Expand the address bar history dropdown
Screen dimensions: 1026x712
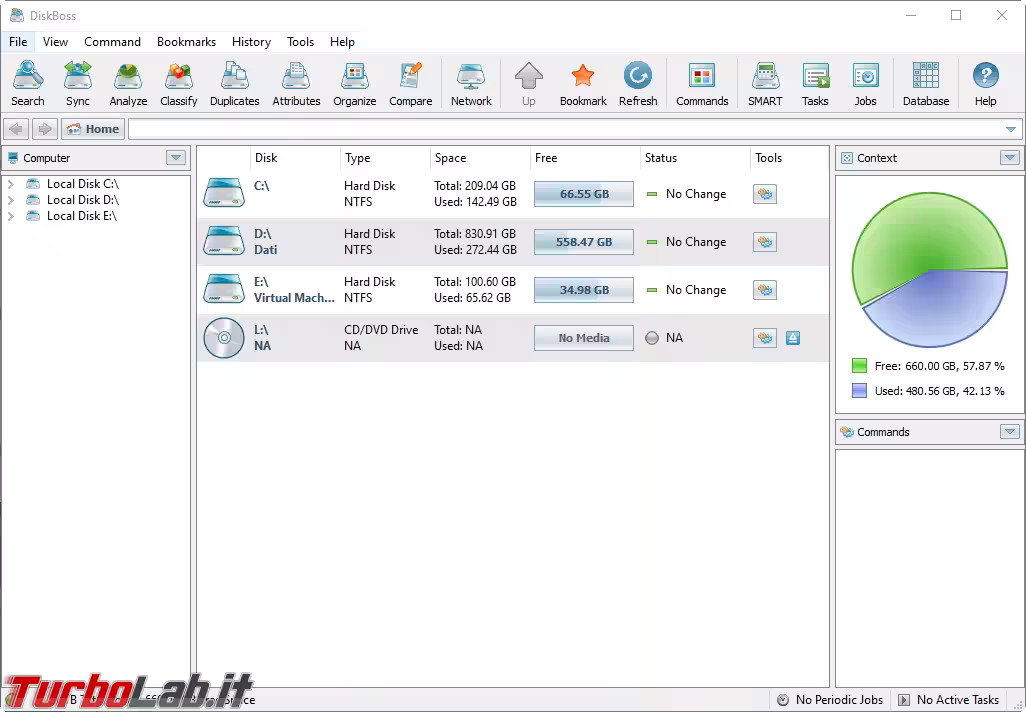pyautogui.click(x=1011, y=129)
